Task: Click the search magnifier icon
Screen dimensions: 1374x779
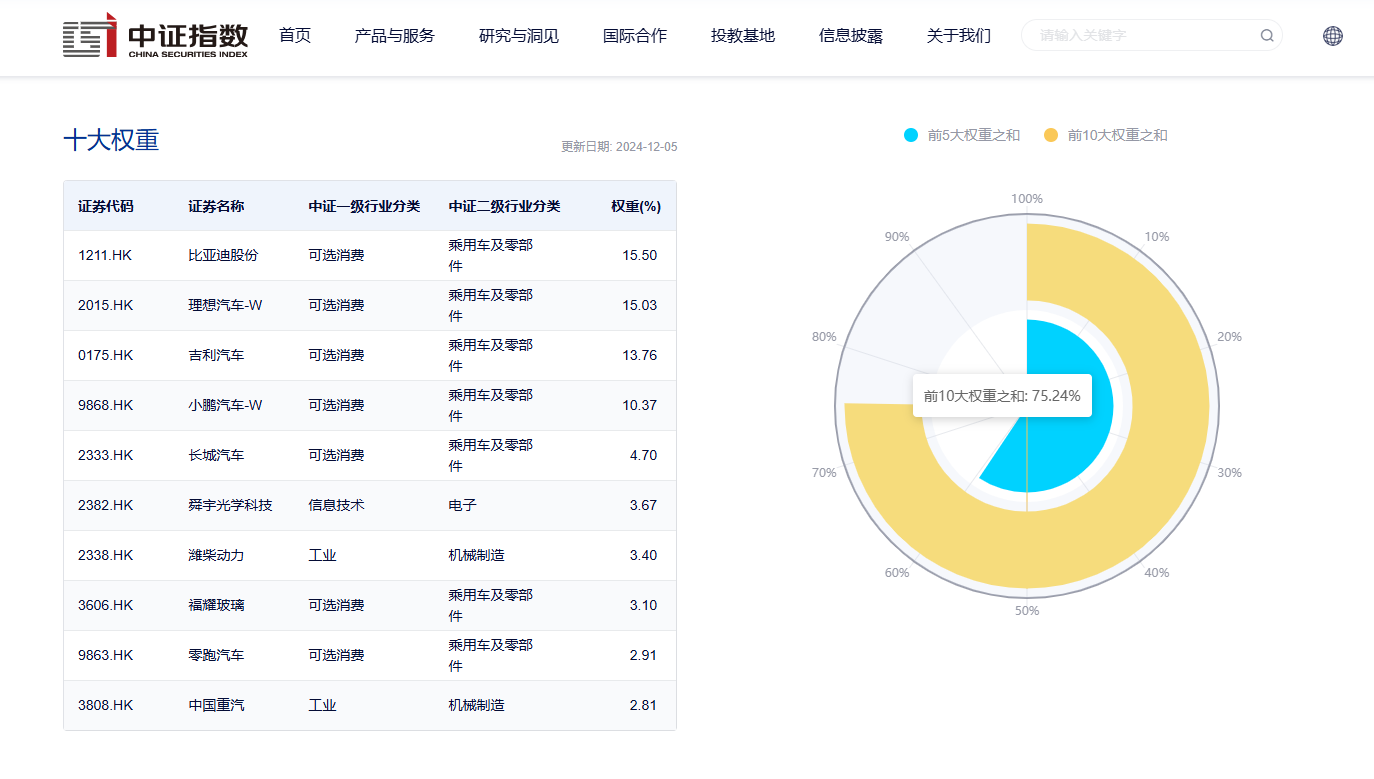Action: (1267, 36)
